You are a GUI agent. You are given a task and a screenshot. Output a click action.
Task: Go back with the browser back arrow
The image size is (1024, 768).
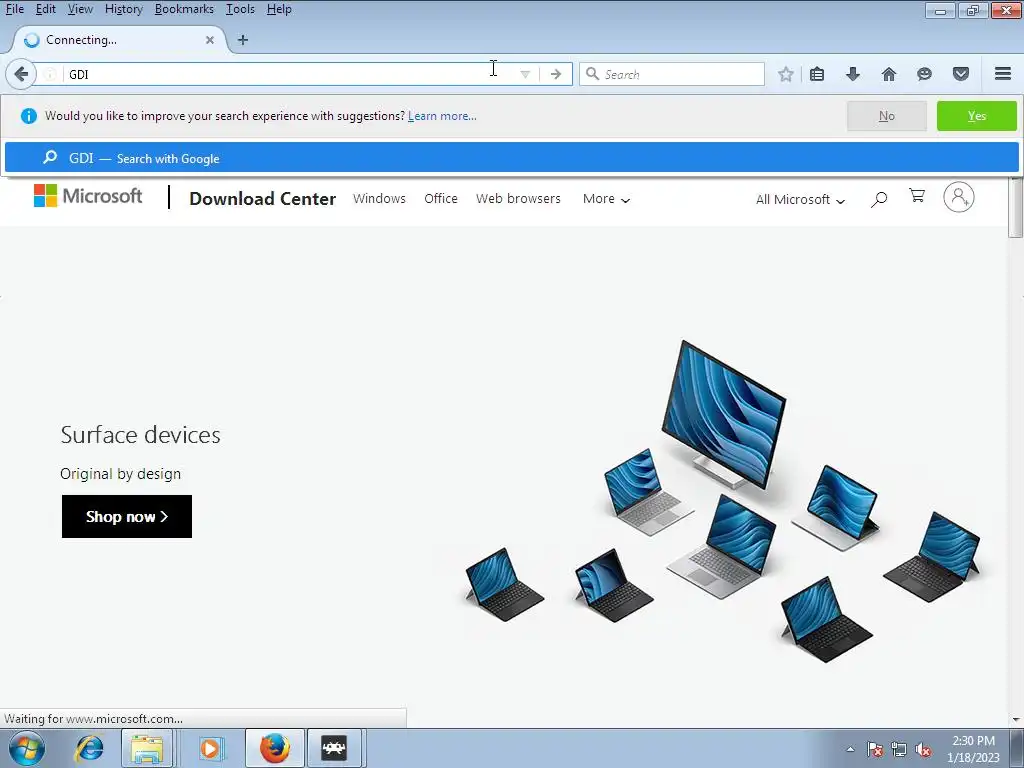[x=21, y=74]
